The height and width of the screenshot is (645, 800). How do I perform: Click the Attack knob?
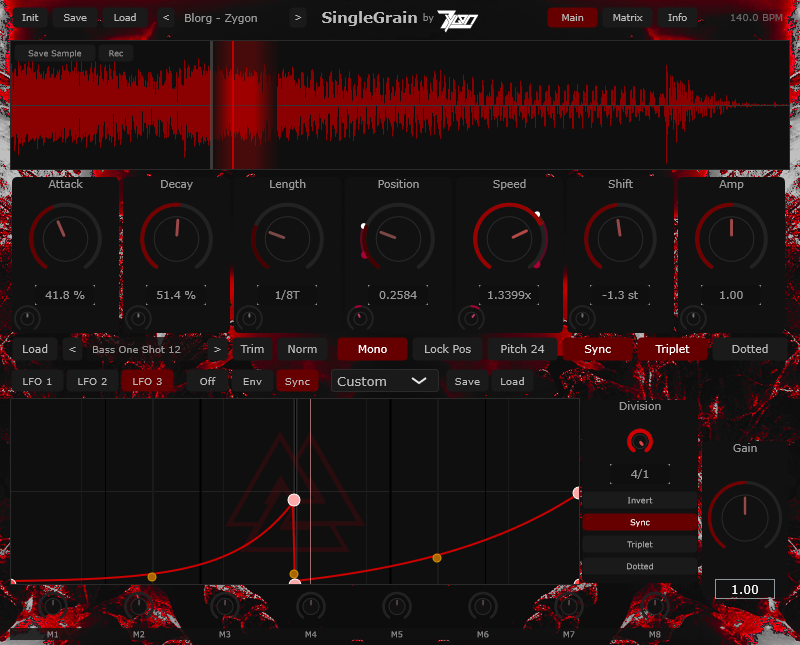tap(66, 237)
